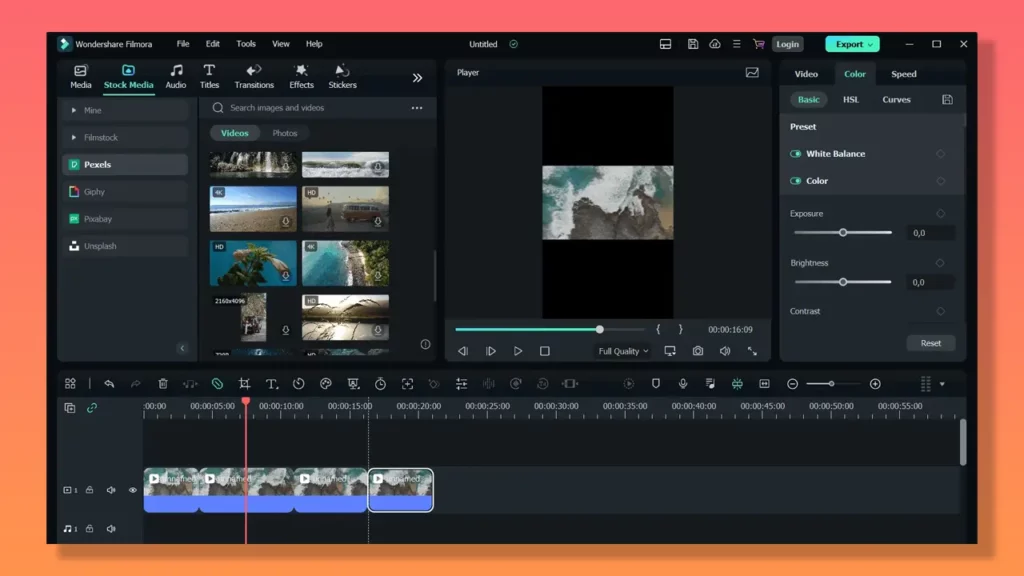This screenshot has width=1024, height=576.
Task: Add keyframe for Brightness
Action: [x=940, y=263]
